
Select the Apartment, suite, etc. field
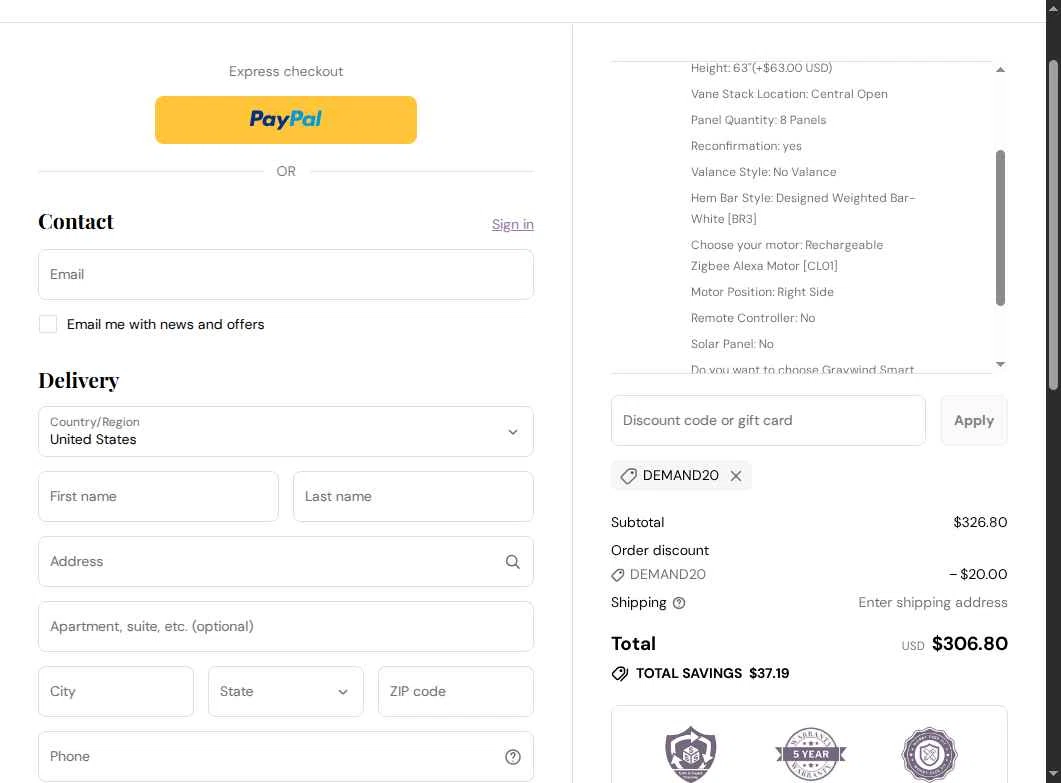point(286,627)
